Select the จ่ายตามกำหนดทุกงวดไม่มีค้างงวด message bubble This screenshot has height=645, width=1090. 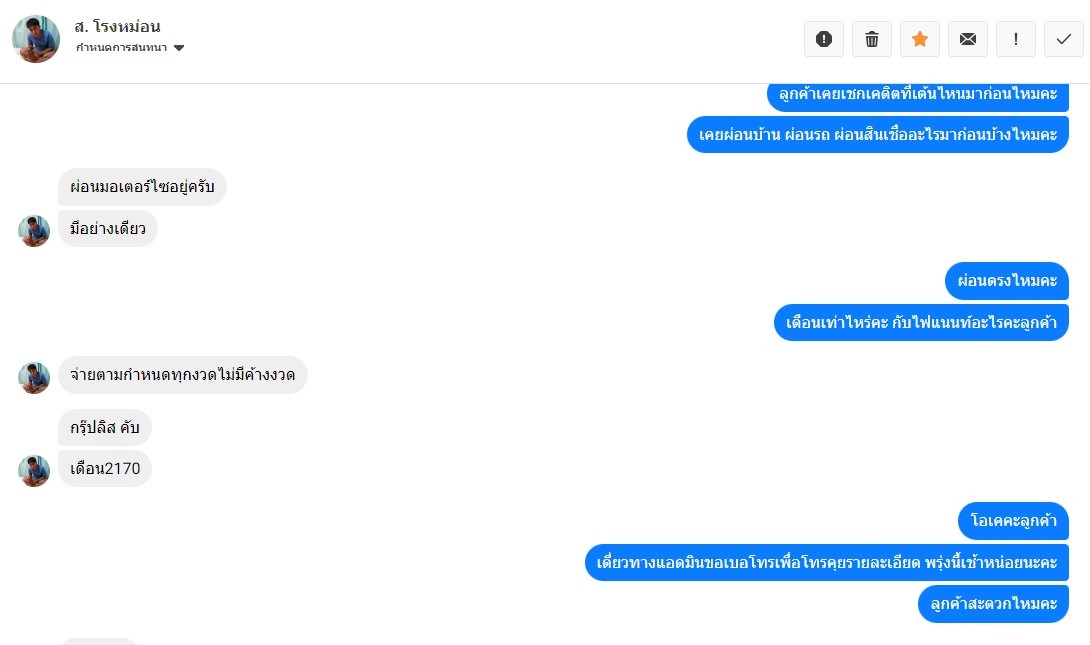pyautogui.click(x=183, y=375)
